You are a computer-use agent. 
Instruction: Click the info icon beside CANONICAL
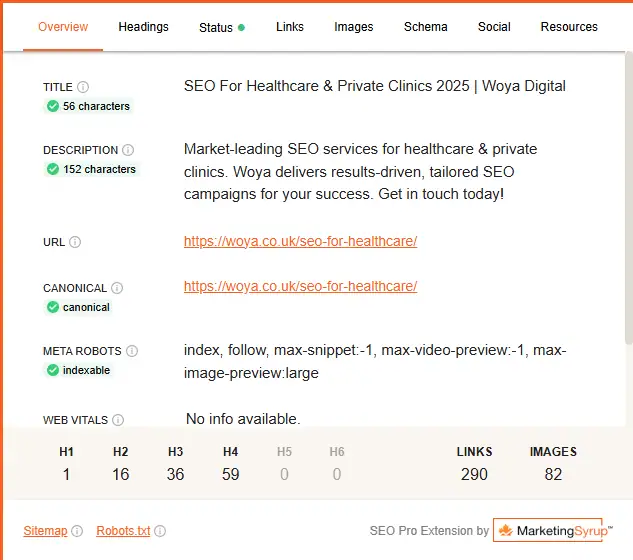click(117, 288)
